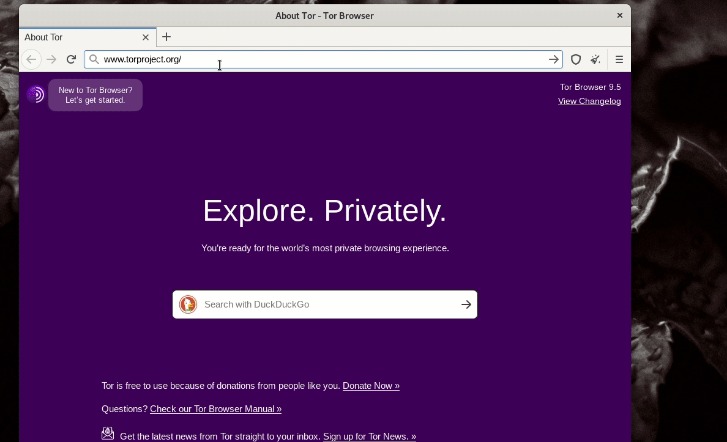Focus the Search with DuckDuckGo field
The height and width of the screenshot is (442, 727).
tap(325, 304)
